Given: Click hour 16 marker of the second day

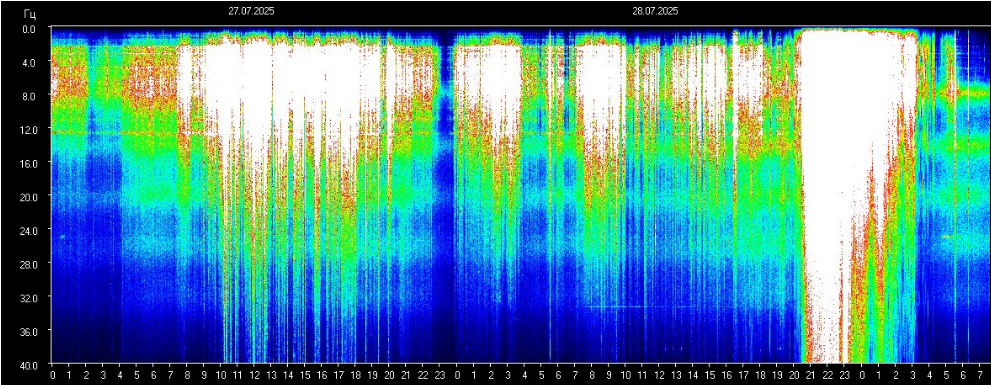Looking at the screenshot, I should [727, 375].
